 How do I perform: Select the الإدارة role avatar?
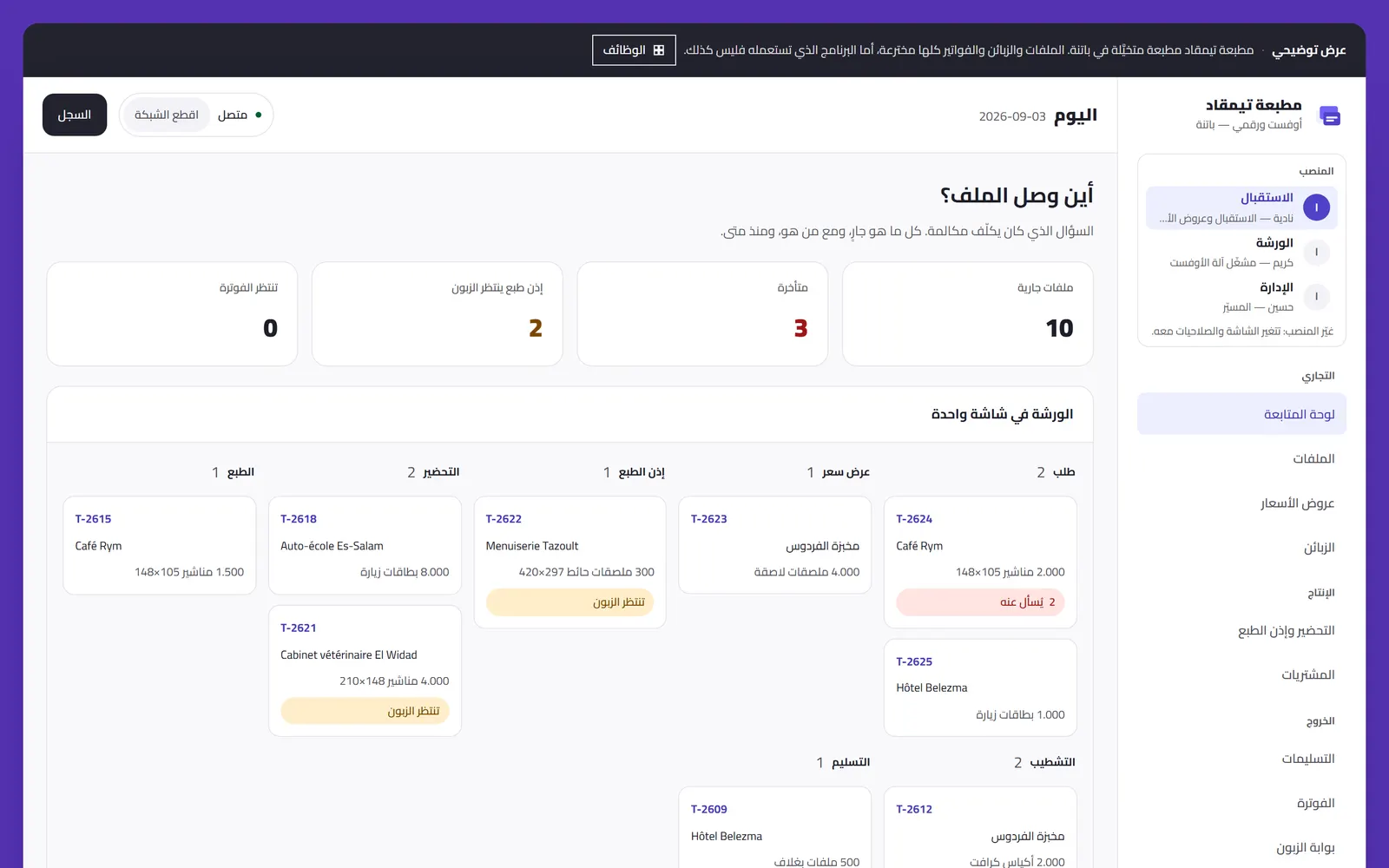[x=1316, y=297]
